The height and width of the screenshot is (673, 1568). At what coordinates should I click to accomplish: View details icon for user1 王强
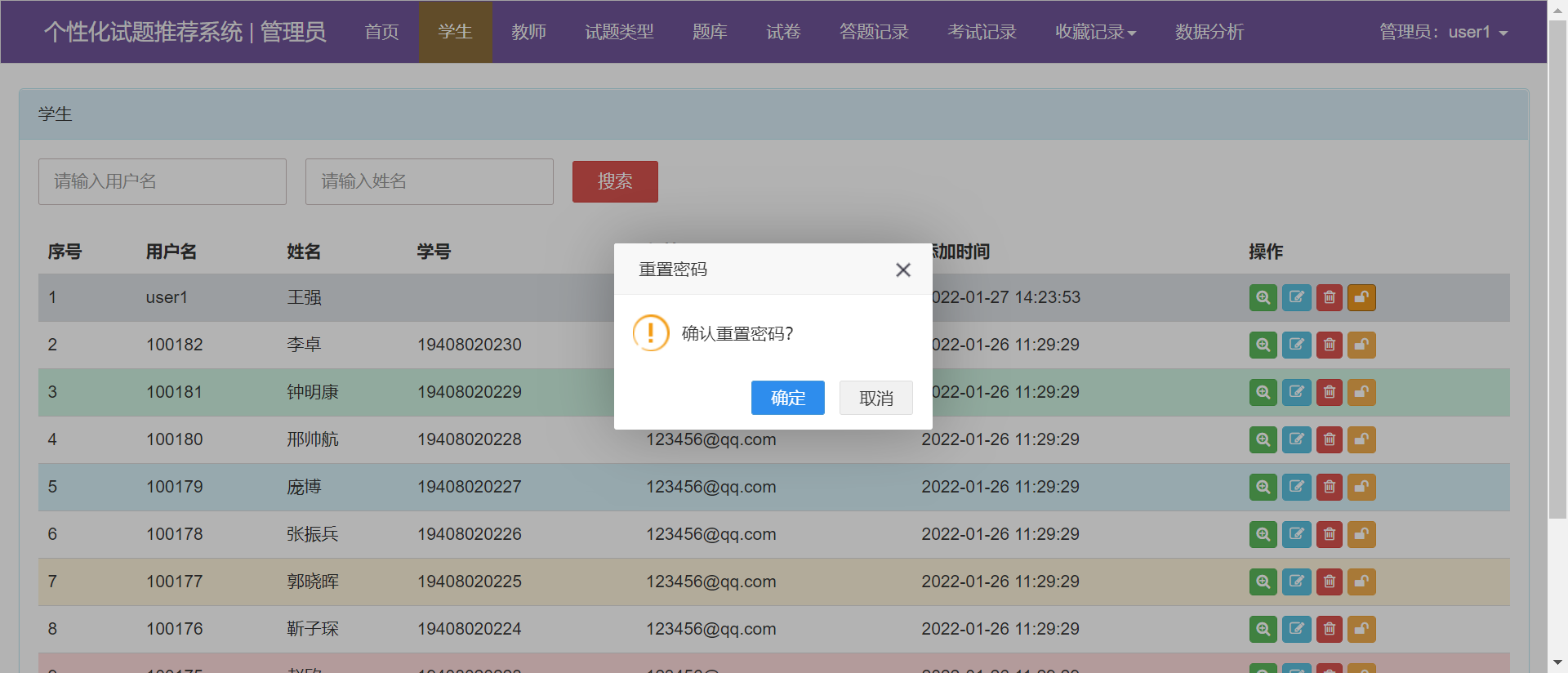pyautogui.click(x=1263, y=297)
